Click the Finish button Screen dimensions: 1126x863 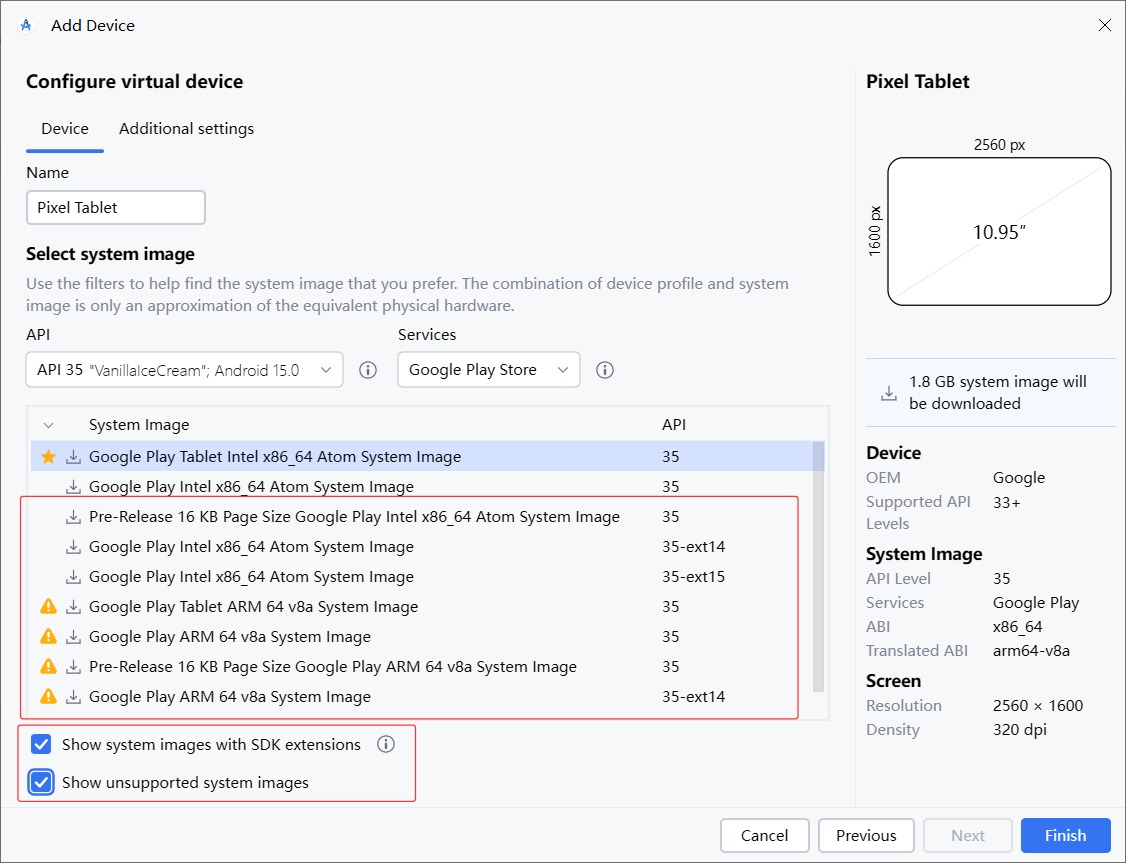[x=1066, y=835]
